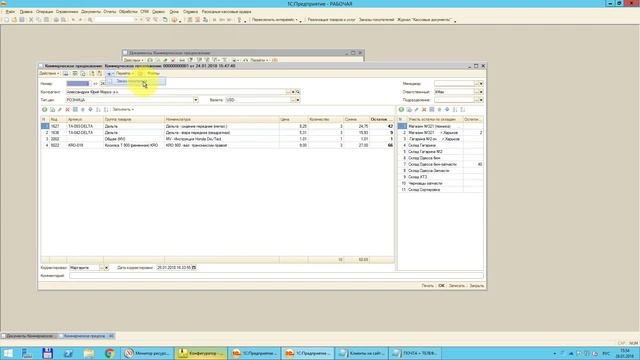
Task: Open the Файл menu
Action: point(10,12)
